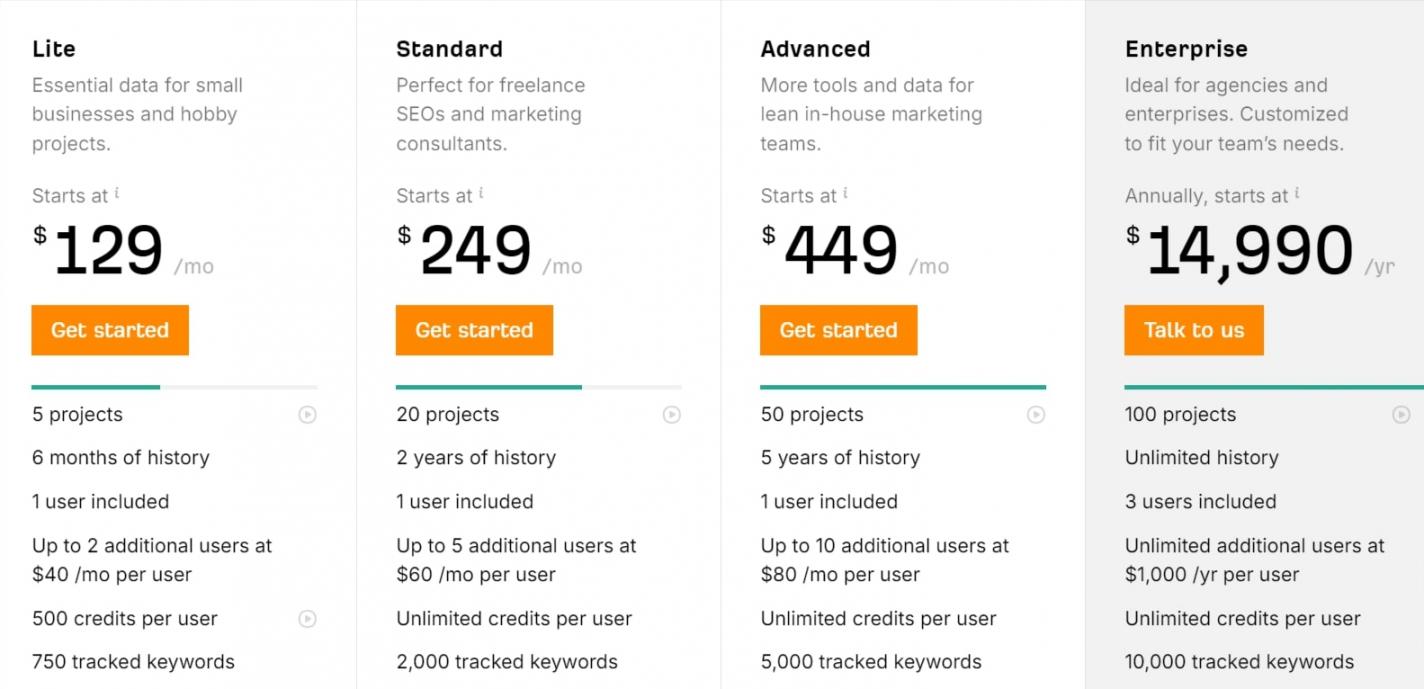
Task: Click the info icon beside "Annually, starts at"
Action: tap(1297, 192)
